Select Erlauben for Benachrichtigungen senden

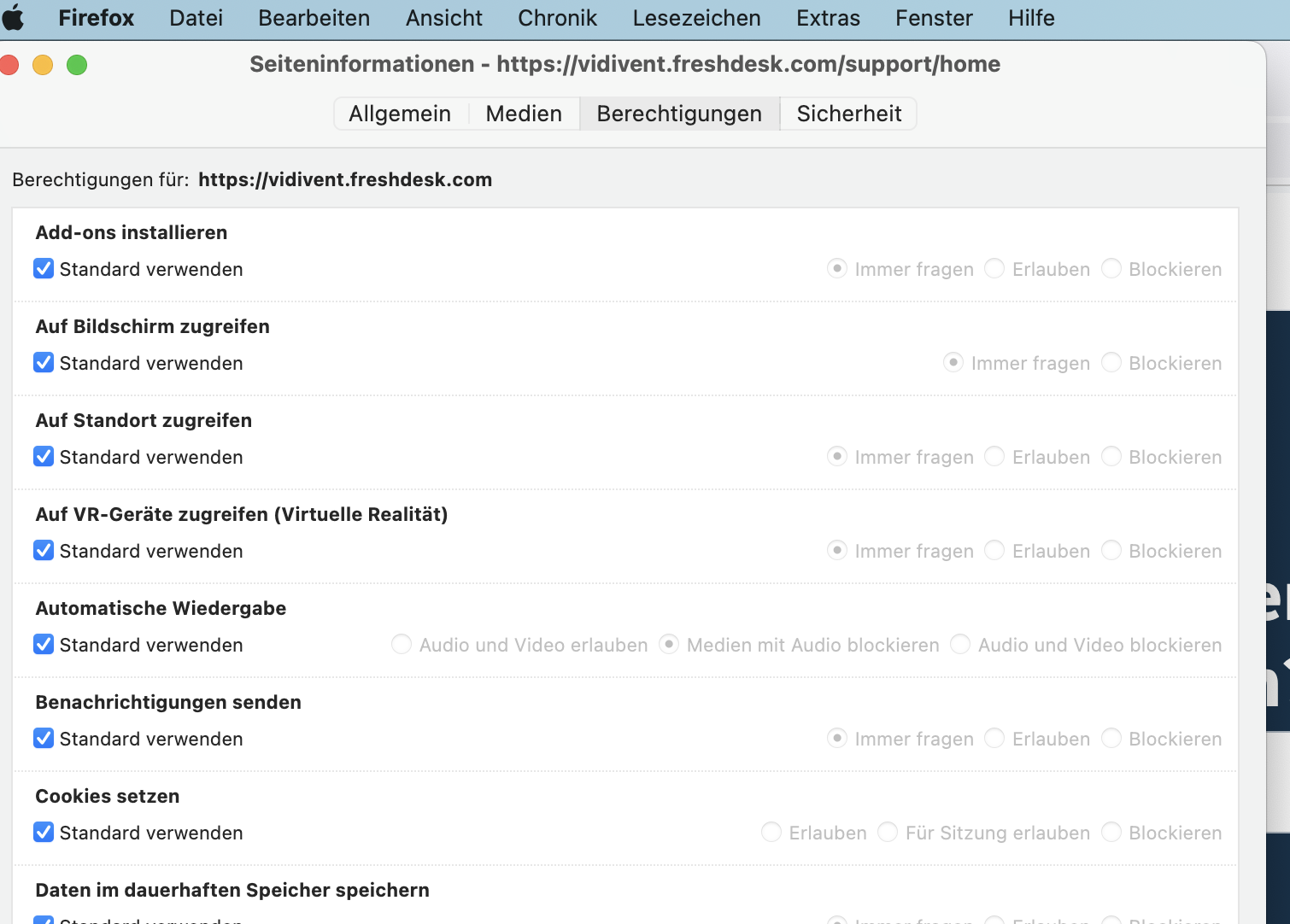point(994,739)
